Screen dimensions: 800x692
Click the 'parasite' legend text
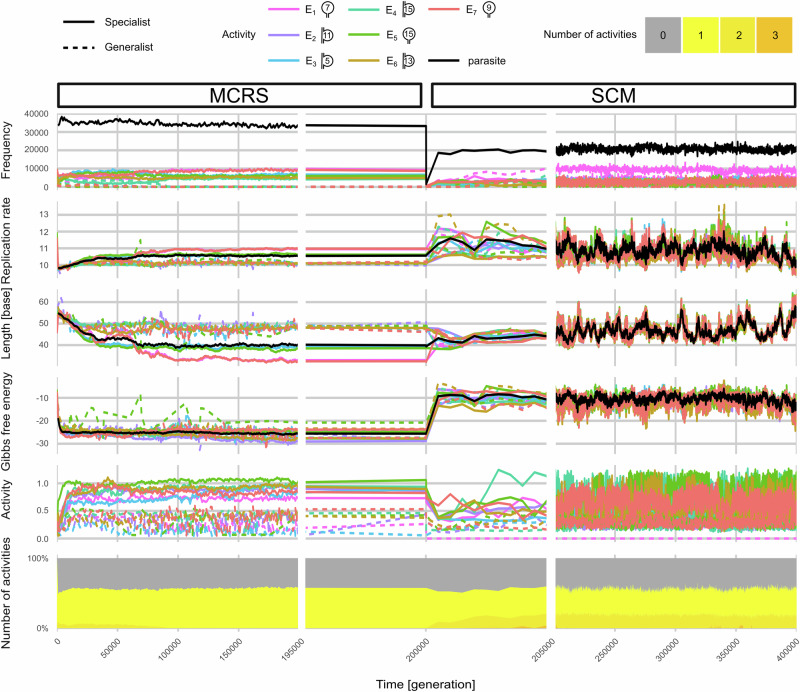pos(487,61)
